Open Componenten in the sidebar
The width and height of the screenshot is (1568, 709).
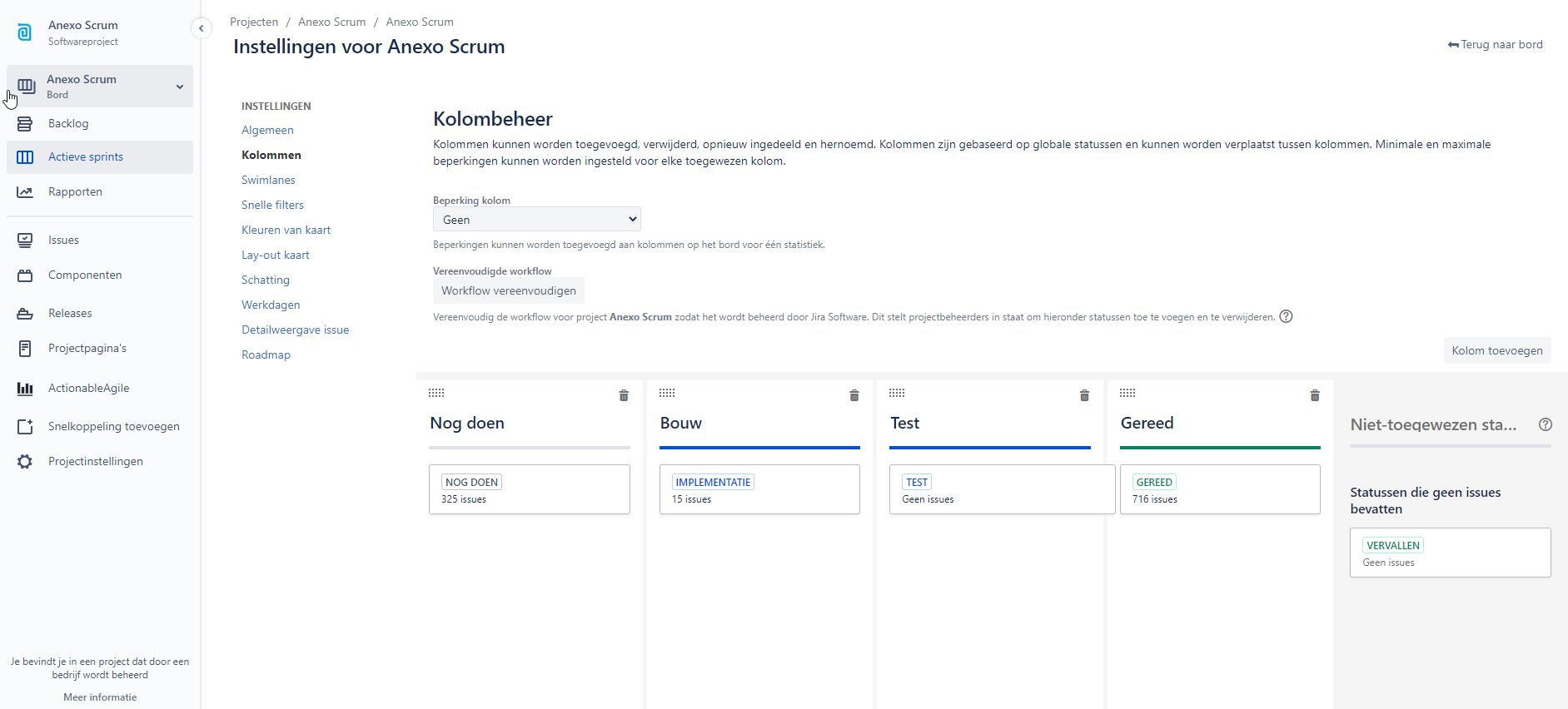[x=100, y=275]
